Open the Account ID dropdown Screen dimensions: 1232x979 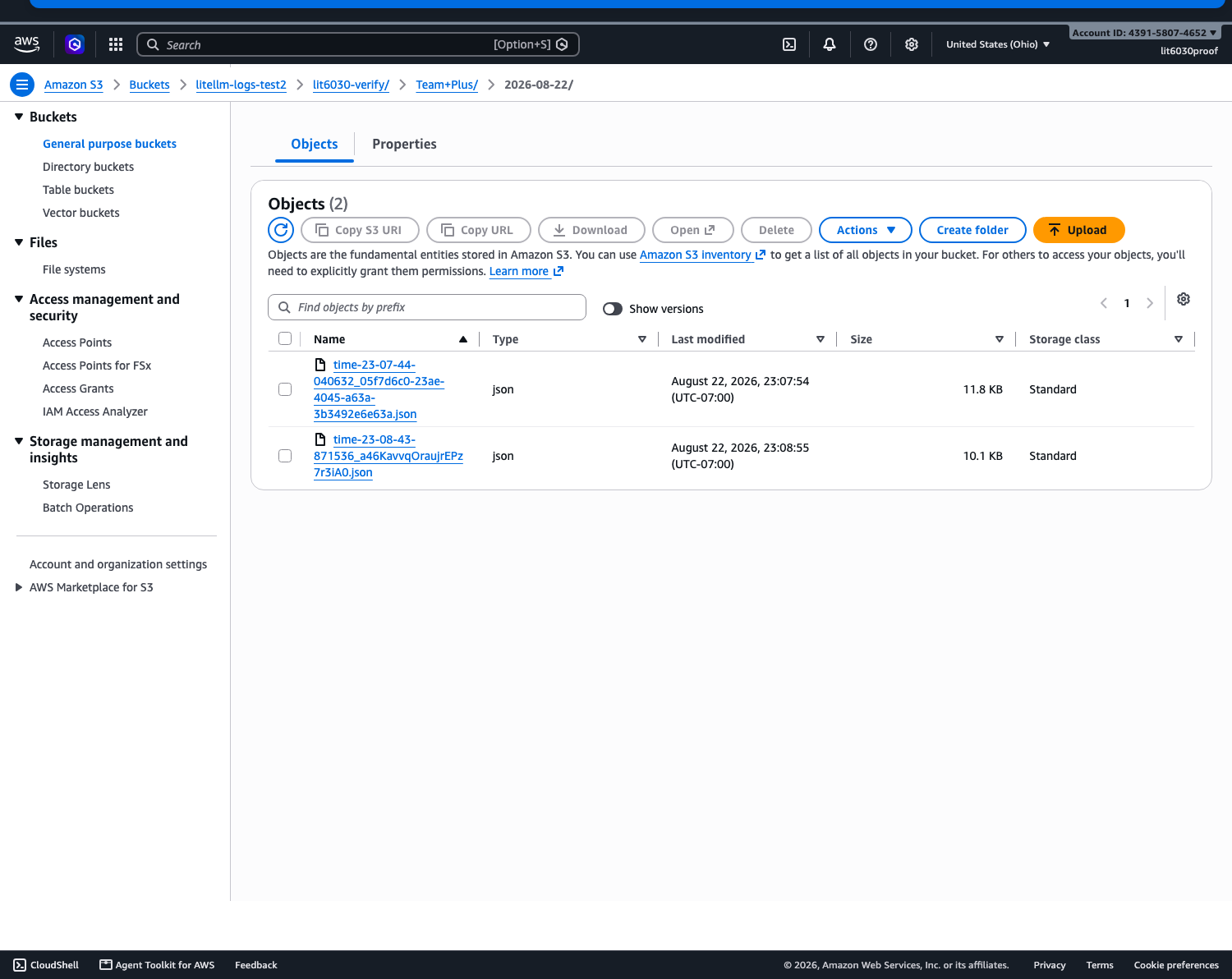1145,33
